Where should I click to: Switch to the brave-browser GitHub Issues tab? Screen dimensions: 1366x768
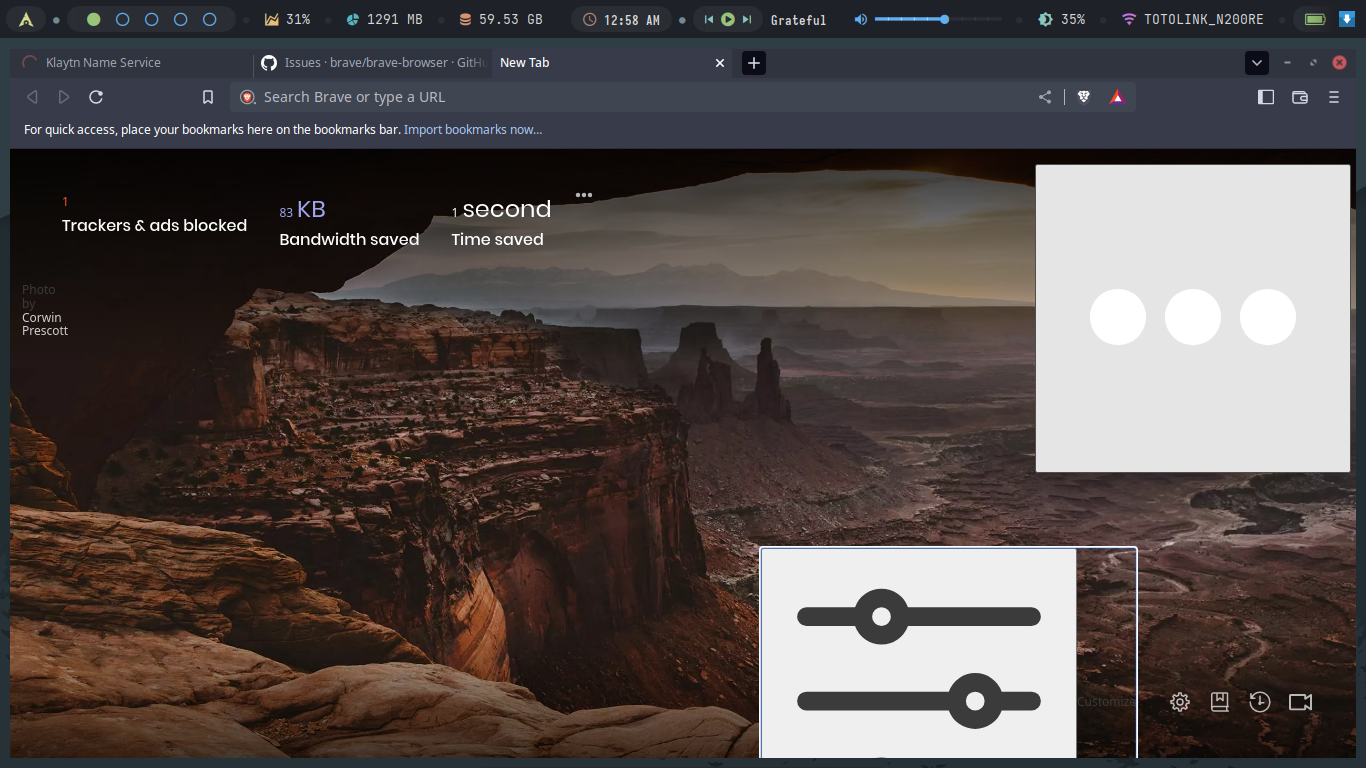click(x=373, y=63)
